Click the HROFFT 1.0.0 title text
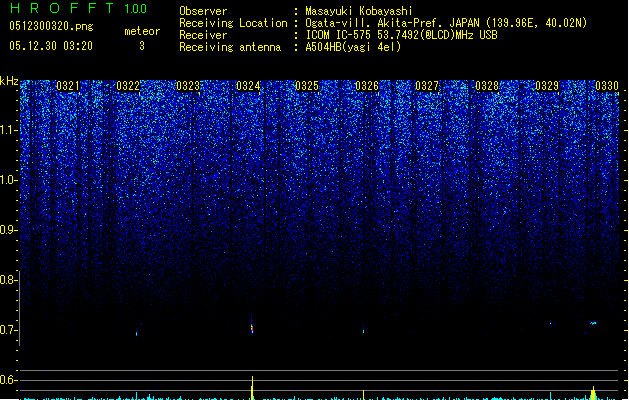Viewport: 629px width, 400px height. tap(78, 8)
